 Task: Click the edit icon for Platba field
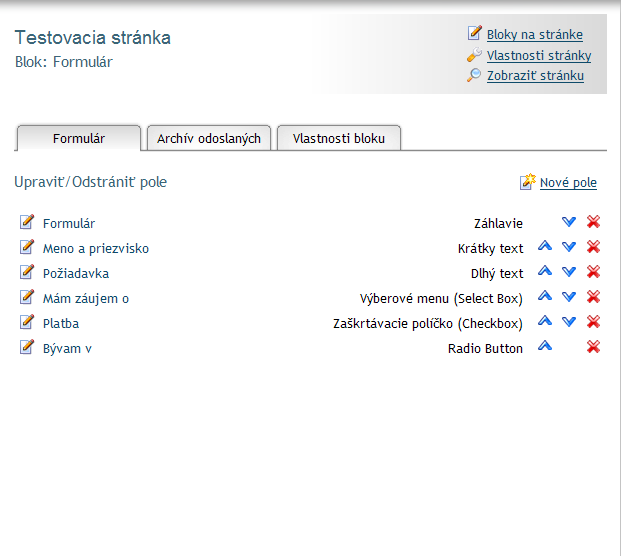pos(27,322)
